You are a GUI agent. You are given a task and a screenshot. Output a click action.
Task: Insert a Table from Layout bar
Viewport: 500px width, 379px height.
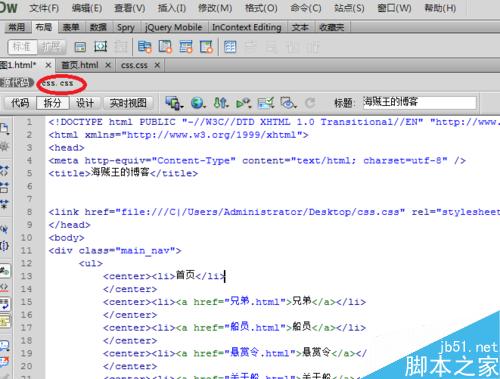point(230,47)
